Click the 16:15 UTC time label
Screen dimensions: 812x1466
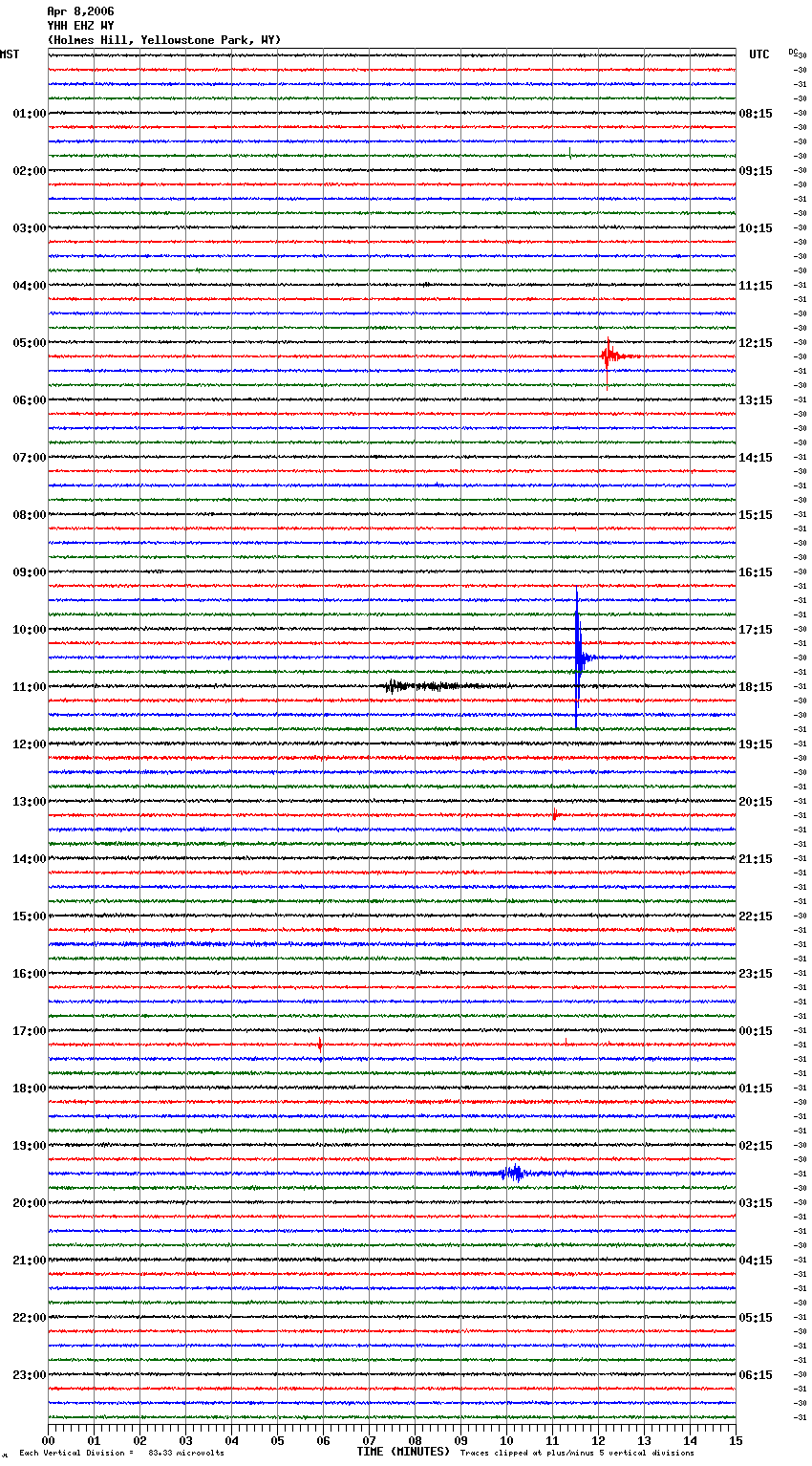coord(756,572)
